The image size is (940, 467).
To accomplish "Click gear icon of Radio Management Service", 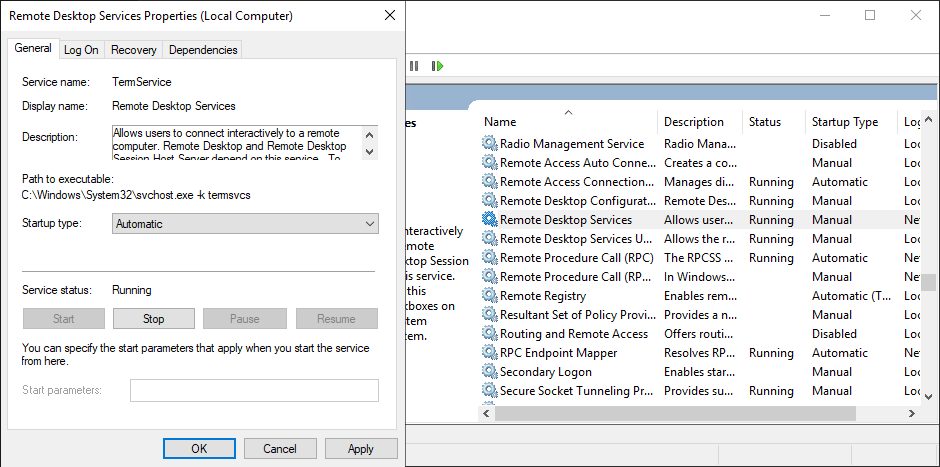I will tap(490, 144).
